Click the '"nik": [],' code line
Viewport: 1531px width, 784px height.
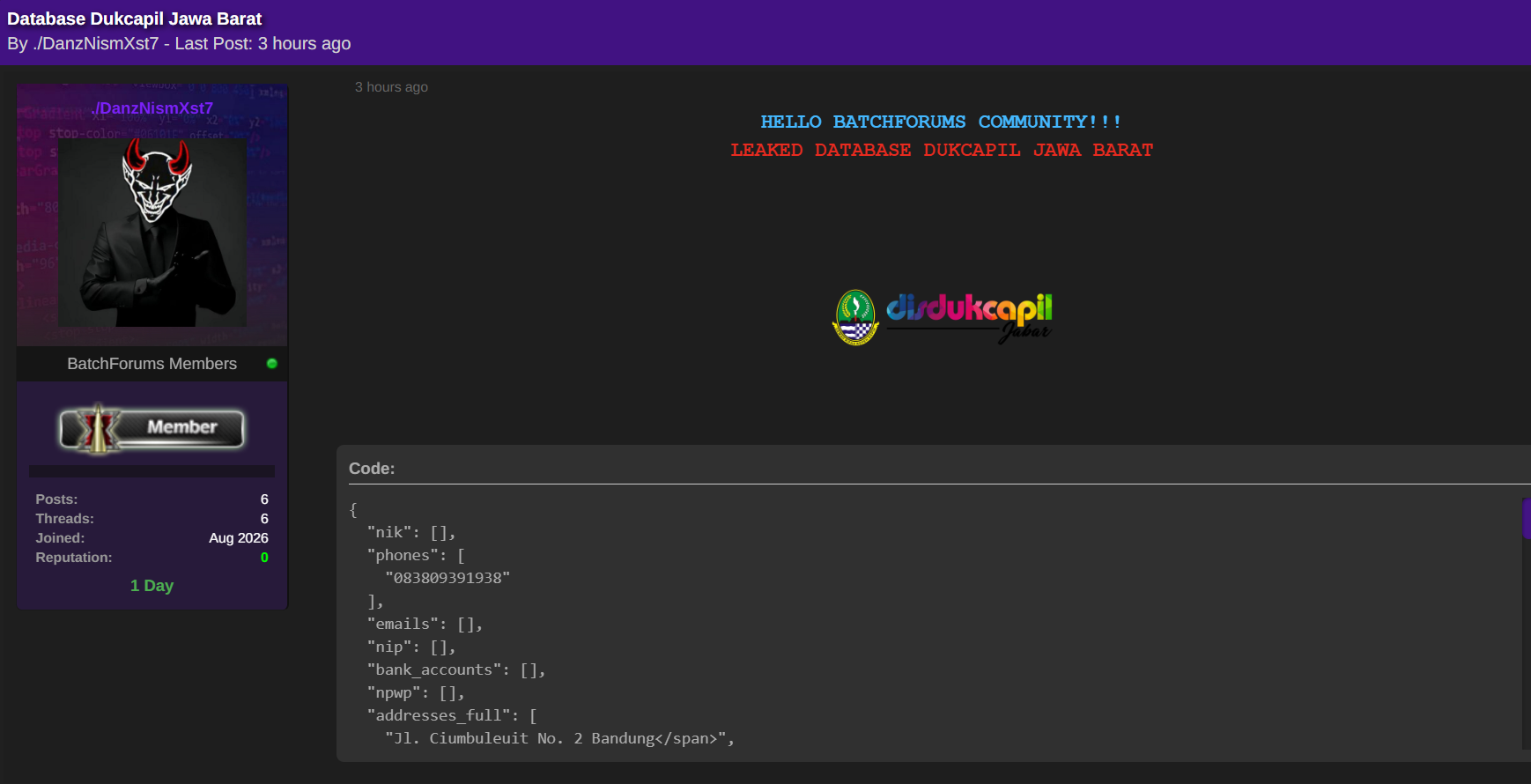[x=411, y=532]
